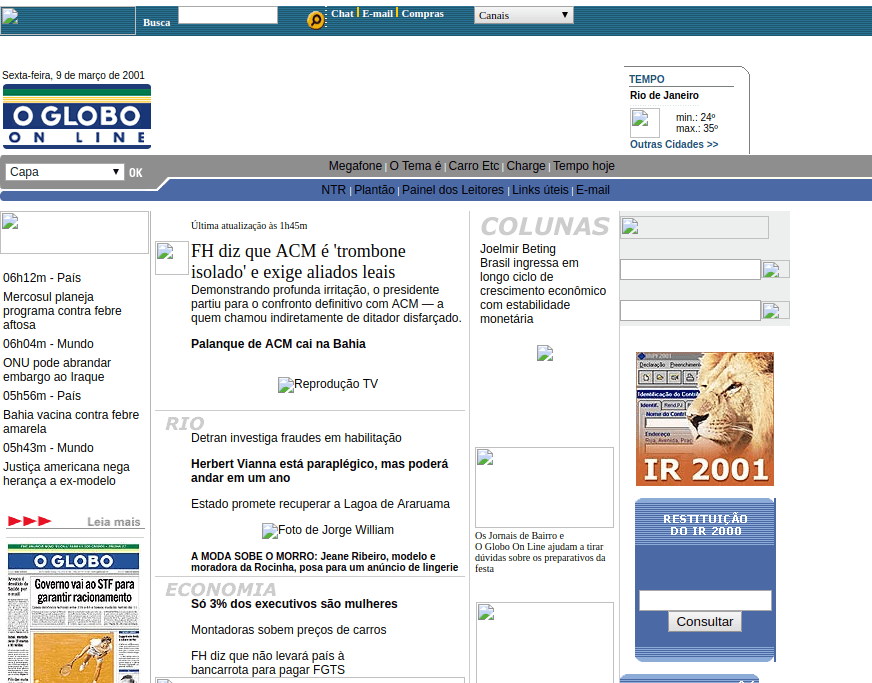Viewport: 872px width, 683px height.
Task: Click the COLUNAS heading
Action: coord(545,226)
